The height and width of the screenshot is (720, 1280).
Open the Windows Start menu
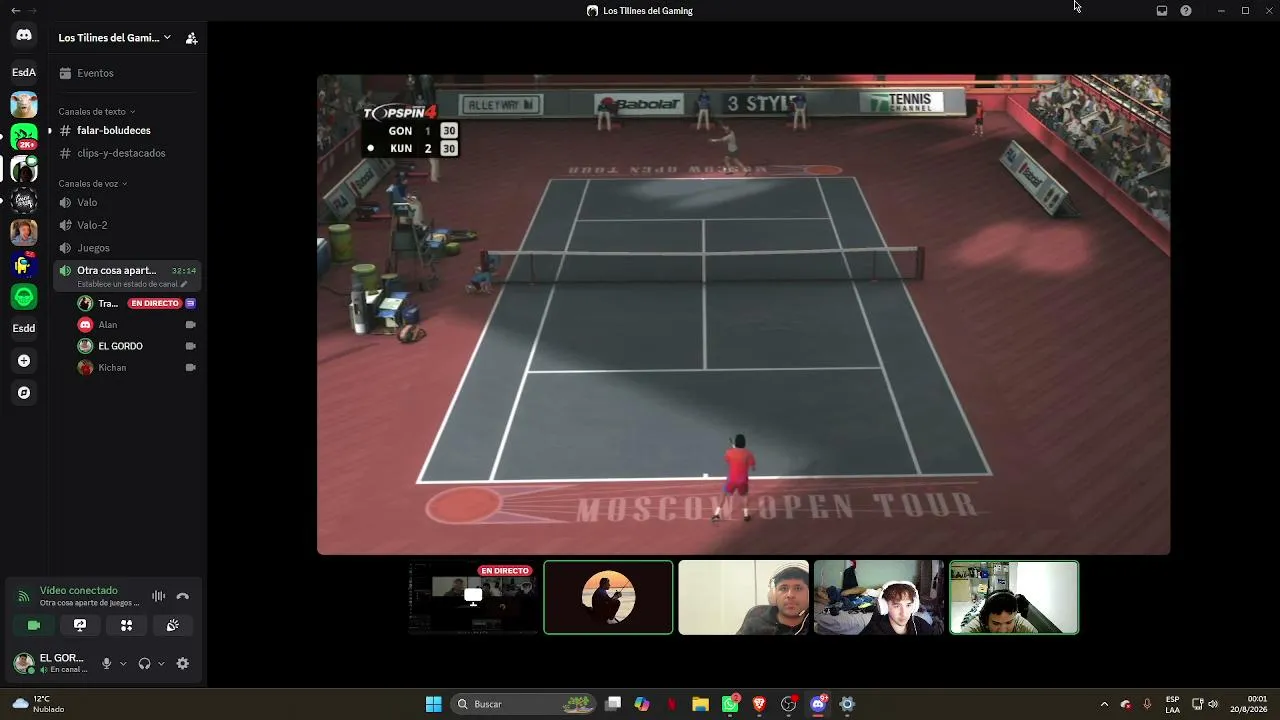pyautogui.click(x=433, y=704)
